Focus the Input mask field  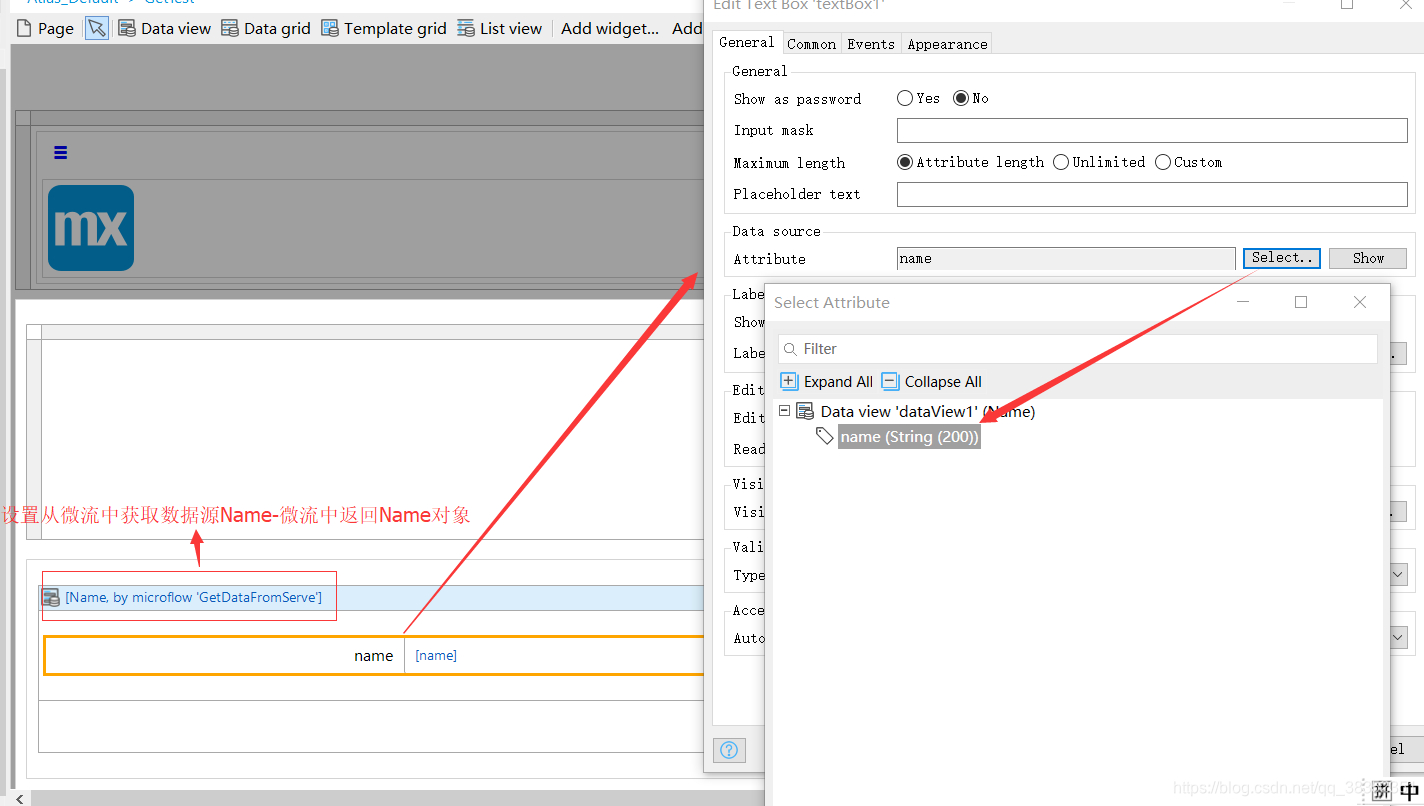pos(1152,130)
